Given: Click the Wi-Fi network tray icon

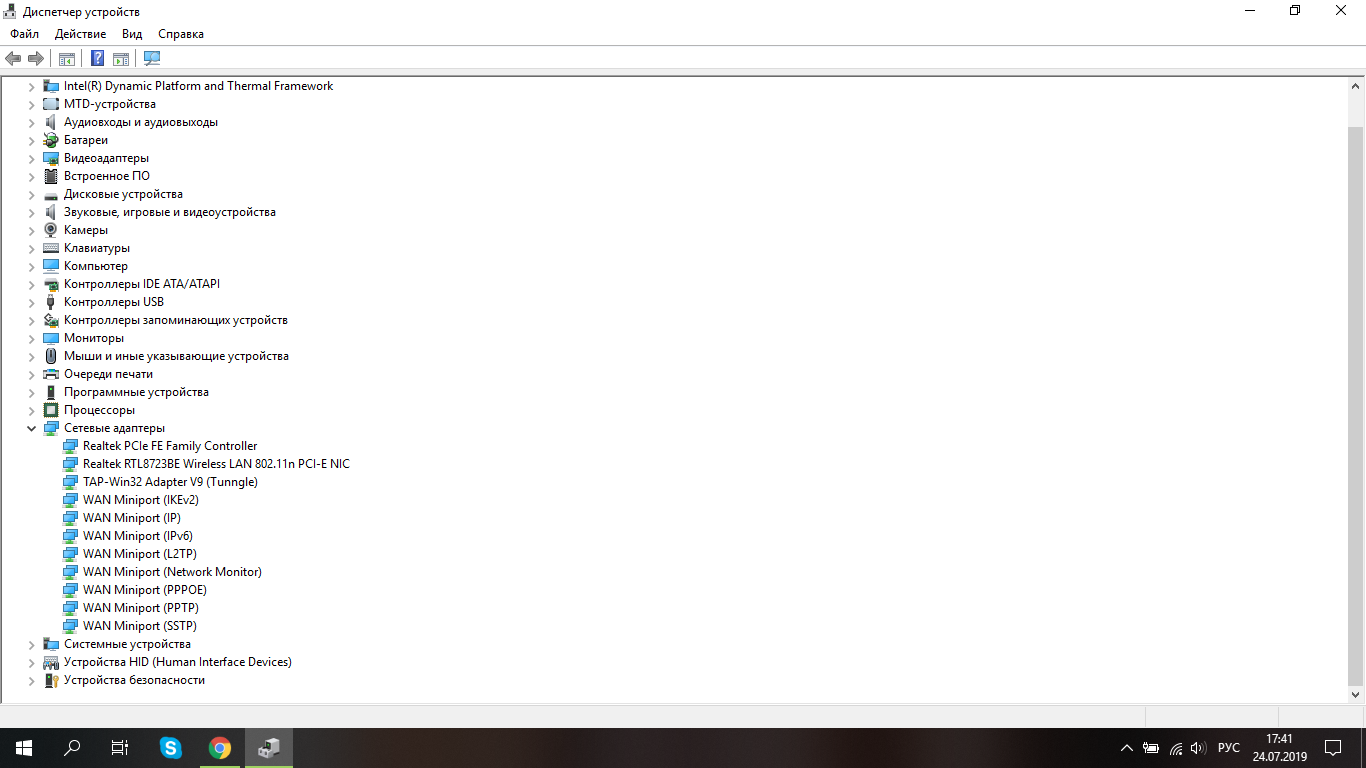Looking at the screenshot, I should pyautogui.click(x=1176, y=748).
